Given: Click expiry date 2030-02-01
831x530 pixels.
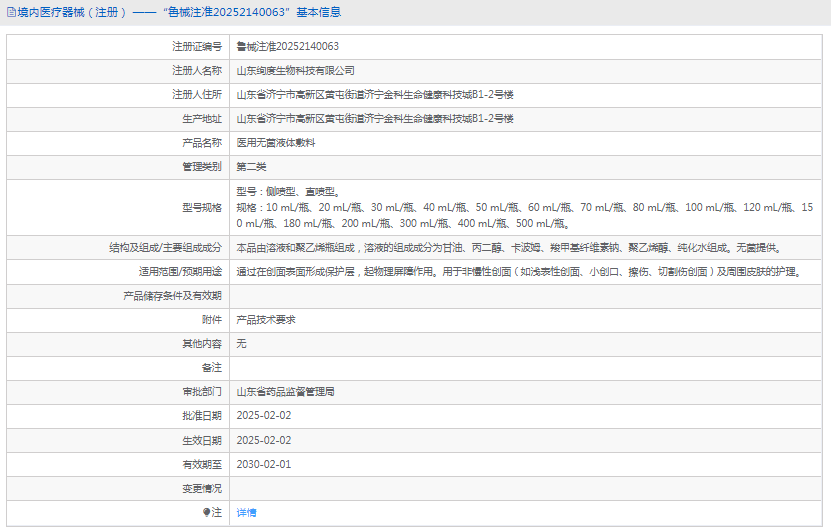Looking at the screenshot, I should pyautogui.click(x=264, y=464).
